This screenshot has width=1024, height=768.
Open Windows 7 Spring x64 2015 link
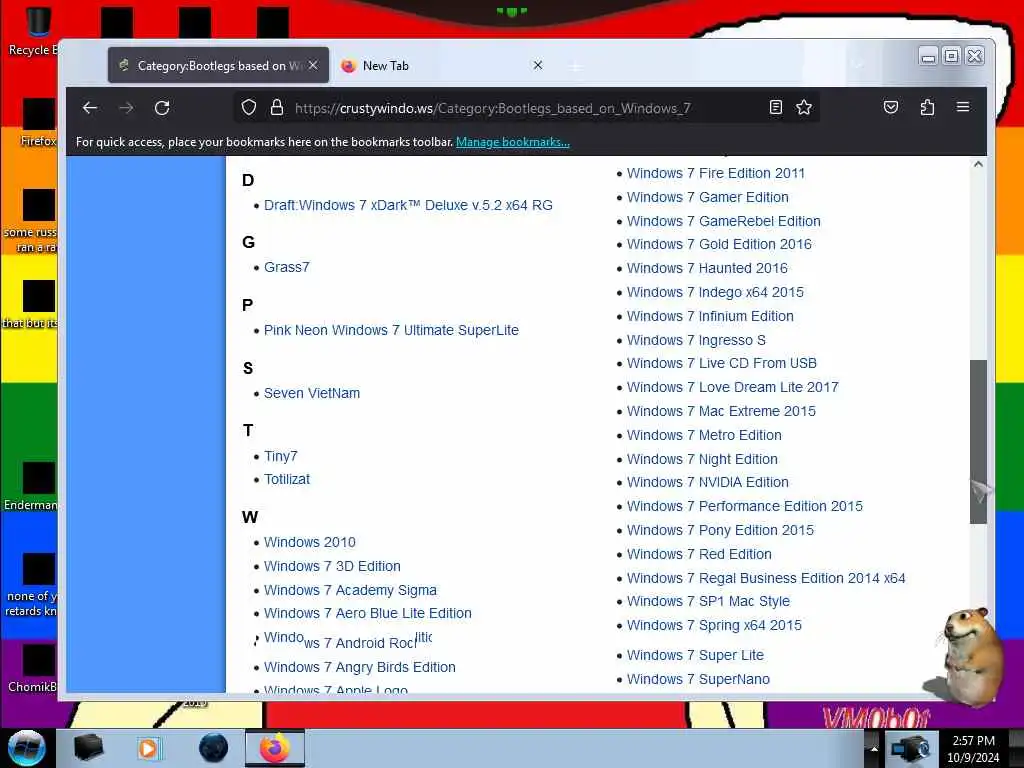(x=714, y=625)
